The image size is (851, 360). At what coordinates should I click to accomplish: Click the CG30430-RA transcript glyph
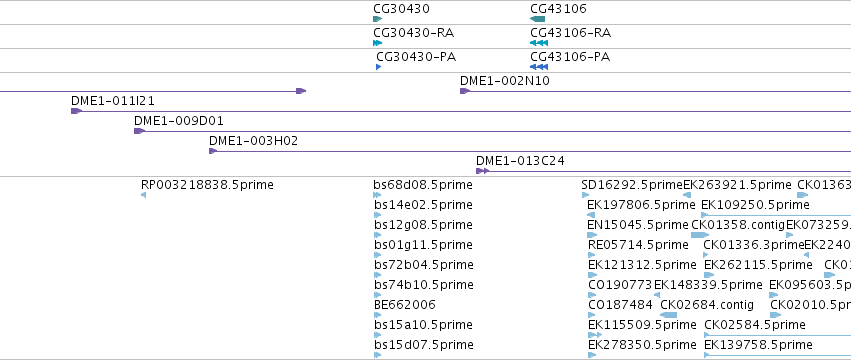[378, 43]
